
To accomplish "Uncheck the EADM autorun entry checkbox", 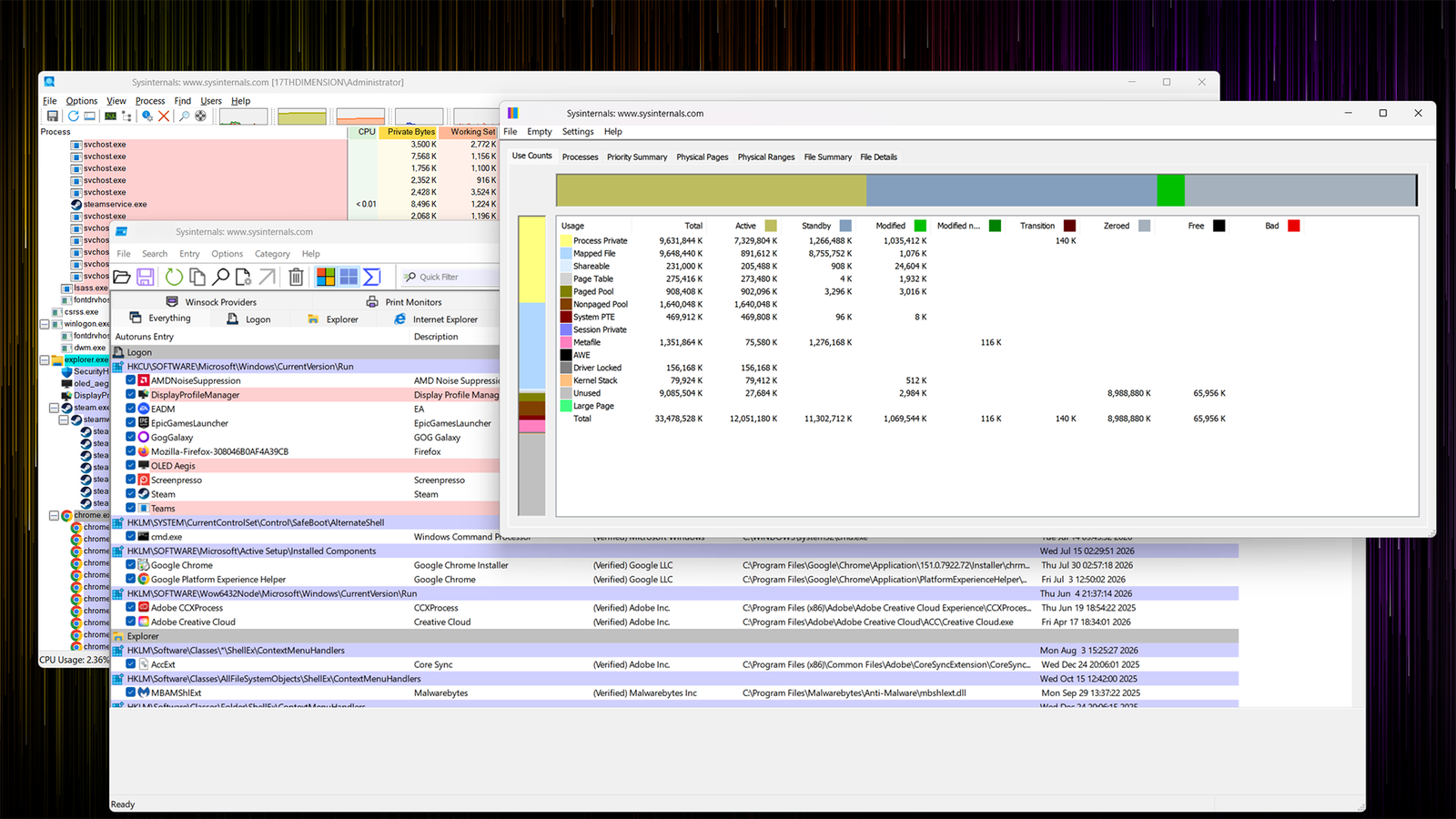I will pyautogui.click(x=131, y=409).
